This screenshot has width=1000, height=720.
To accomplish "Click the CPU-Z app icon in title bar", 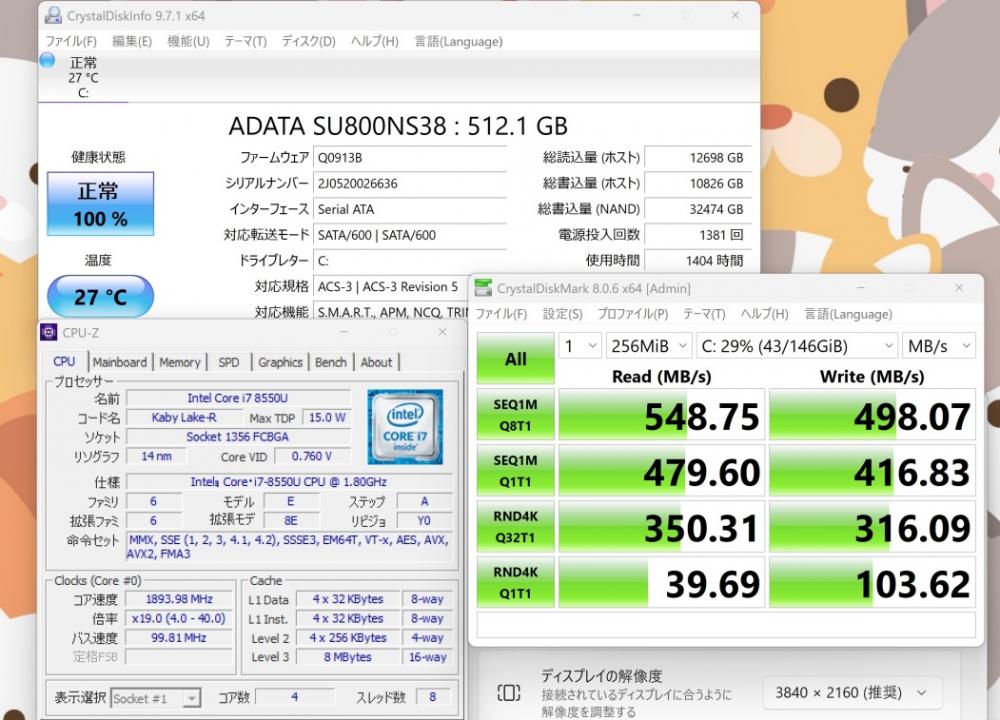I will [x=48, y=332].
